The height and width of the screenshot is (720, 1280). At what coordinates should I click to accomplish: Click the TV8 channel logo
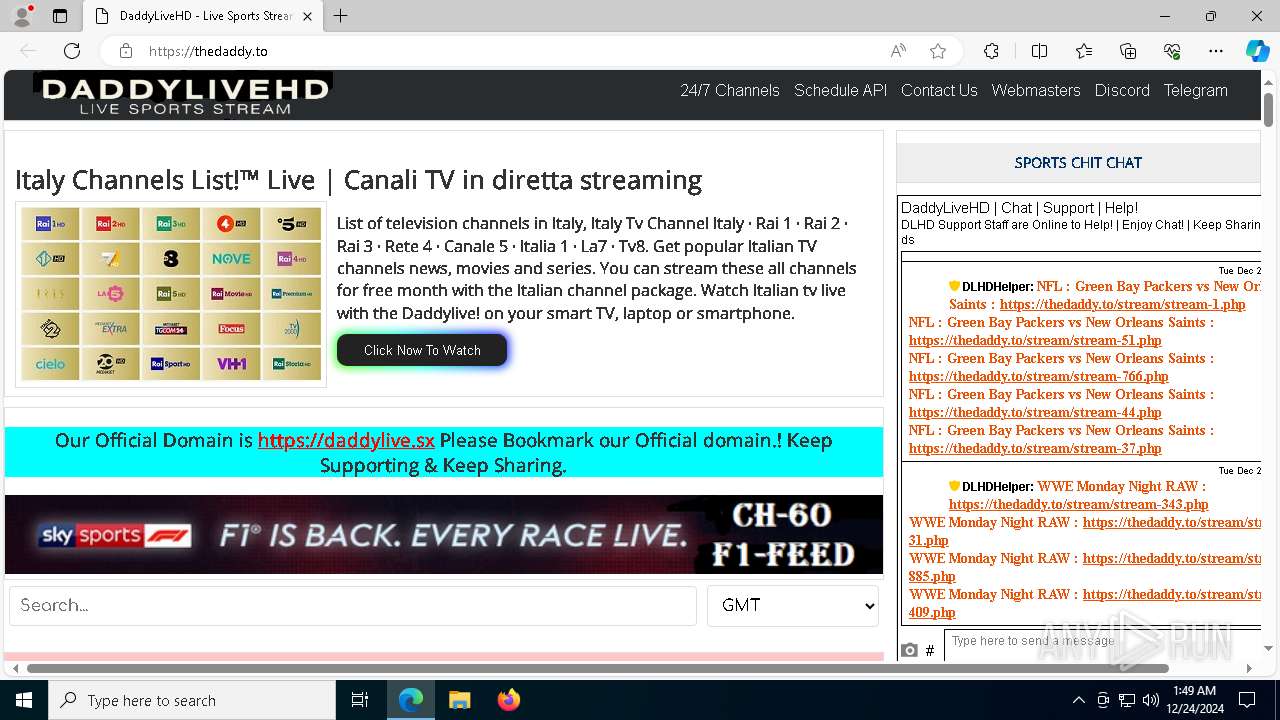tap(171, 259)
